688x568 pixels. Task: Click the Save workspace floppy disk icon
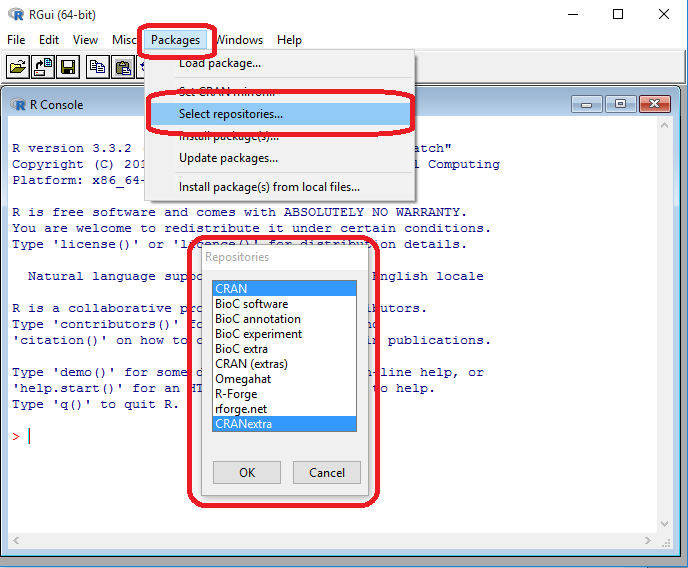(68, 67)
